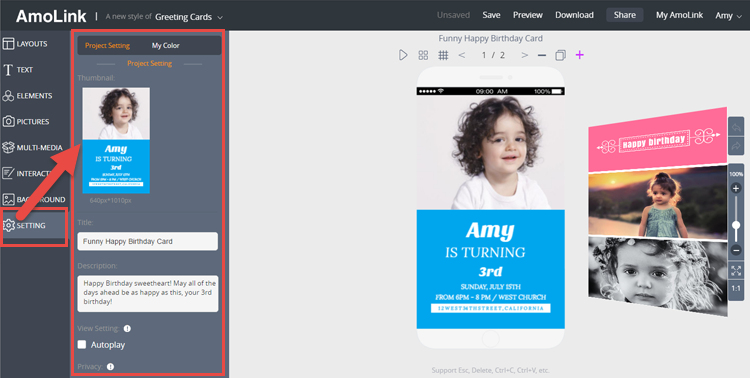Duplicate the current page
Screen dimensions: 750x378
click(560, 56)
